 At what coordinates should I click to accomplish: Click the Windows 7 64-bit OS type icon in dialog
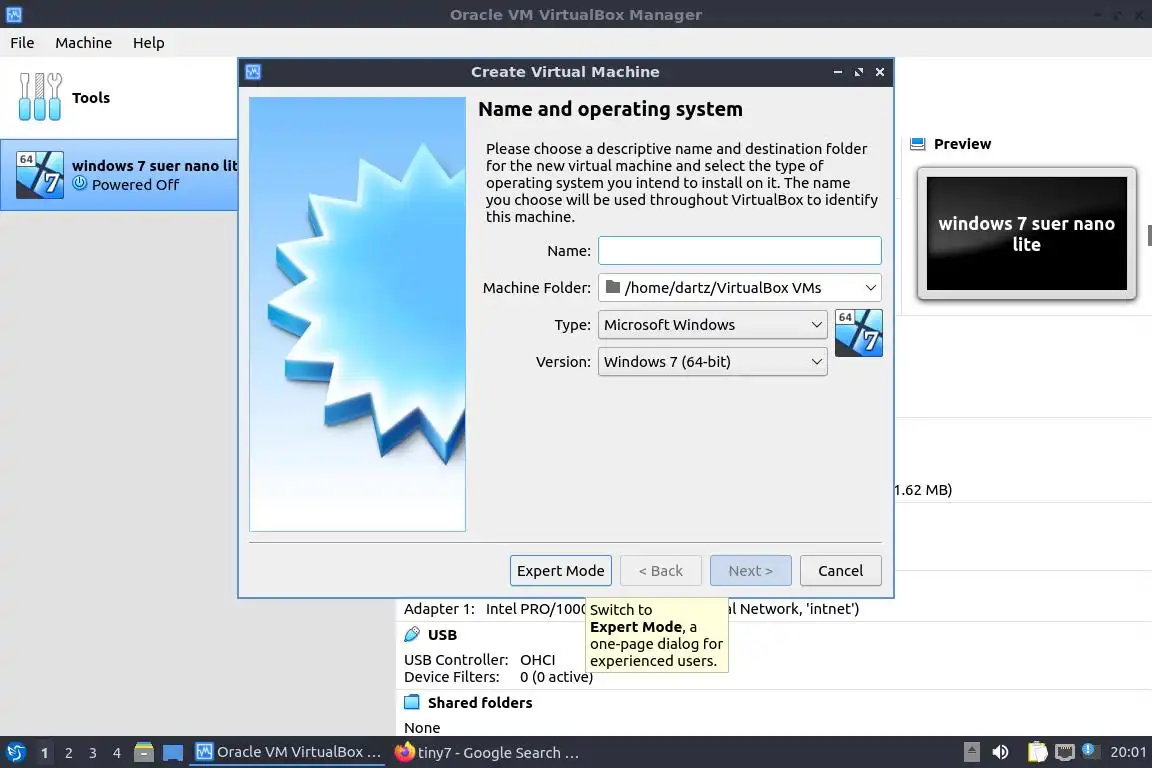click(x=858, y=333)
